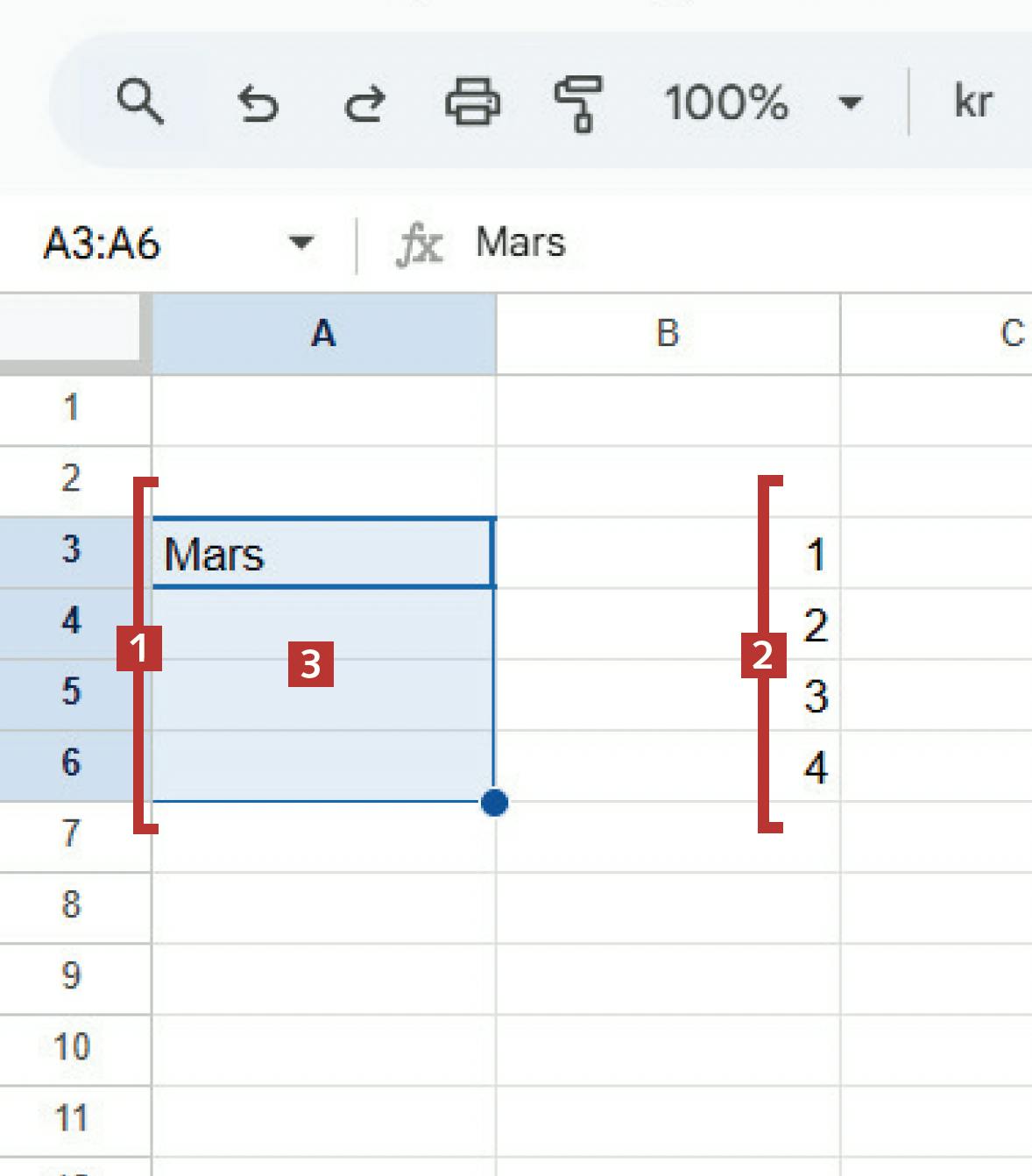Click the undo arrow icon
Image resolution: width=1032 pixels, height=1176 pixels.
258,103
